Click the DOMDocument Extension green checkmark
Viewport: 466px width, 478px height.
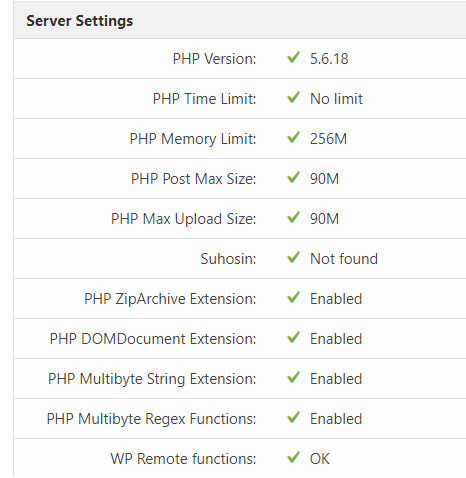tap(293, 338)
